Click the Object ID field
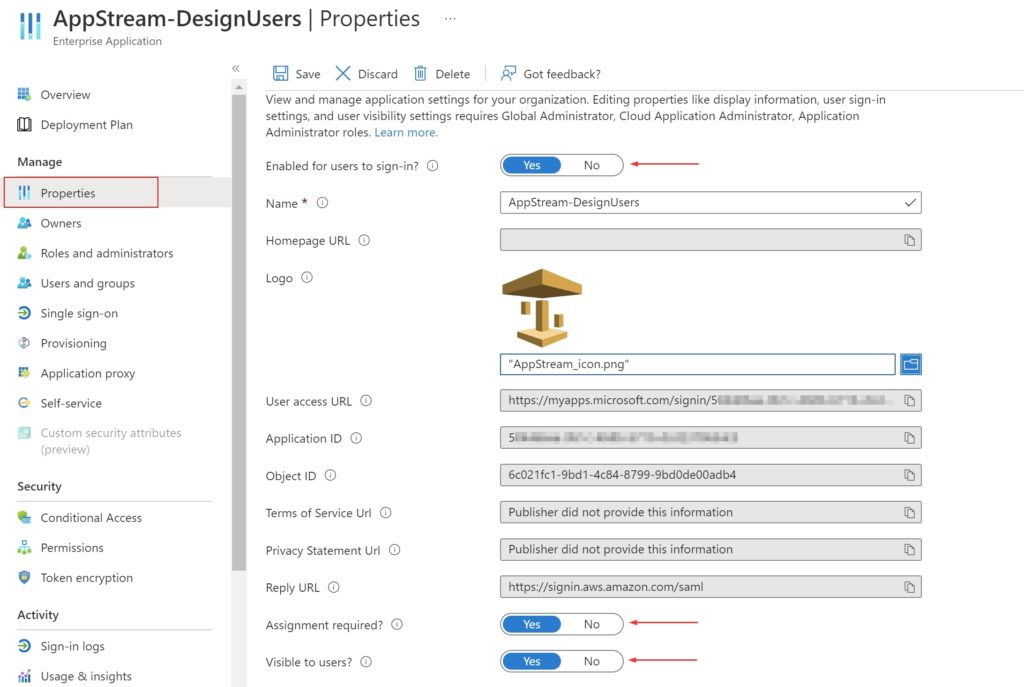The image size is (1024, 687). [x=711, y=475]
